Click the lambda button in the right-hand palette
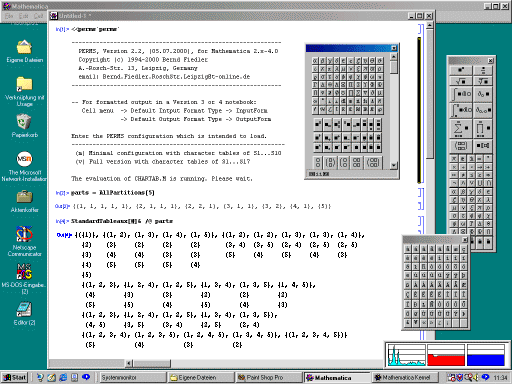Image resolution: width=512 pixels, height=384 pixels. coord(488,200)
